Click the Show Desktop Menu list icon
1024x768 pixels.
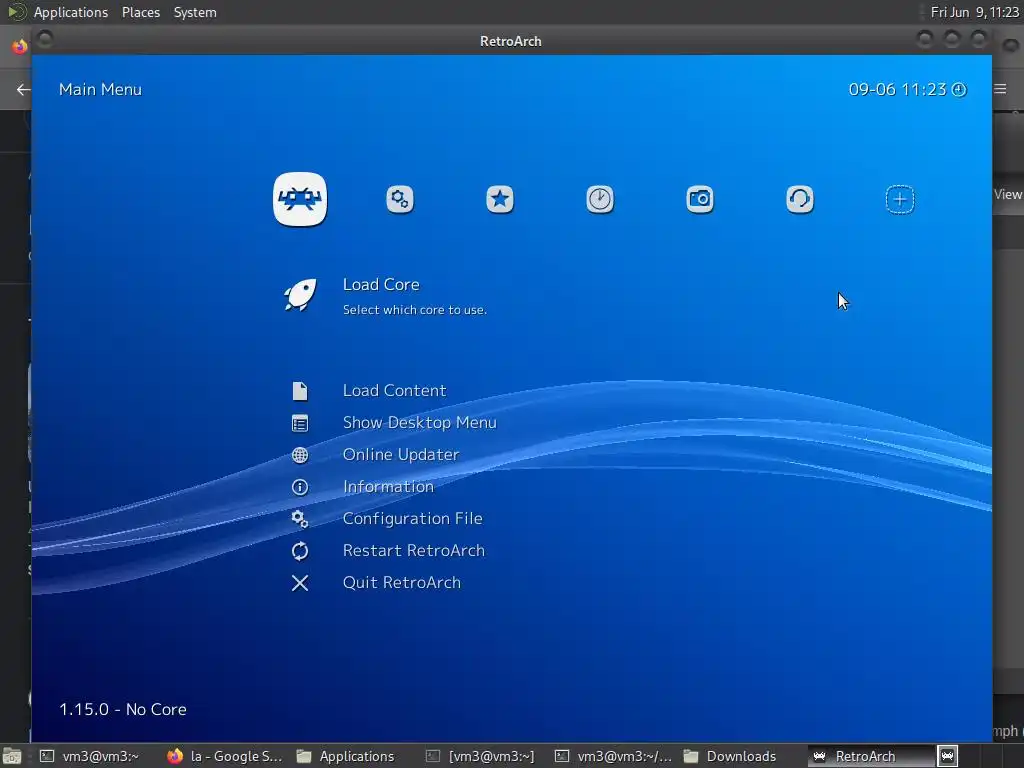point(300,423)
